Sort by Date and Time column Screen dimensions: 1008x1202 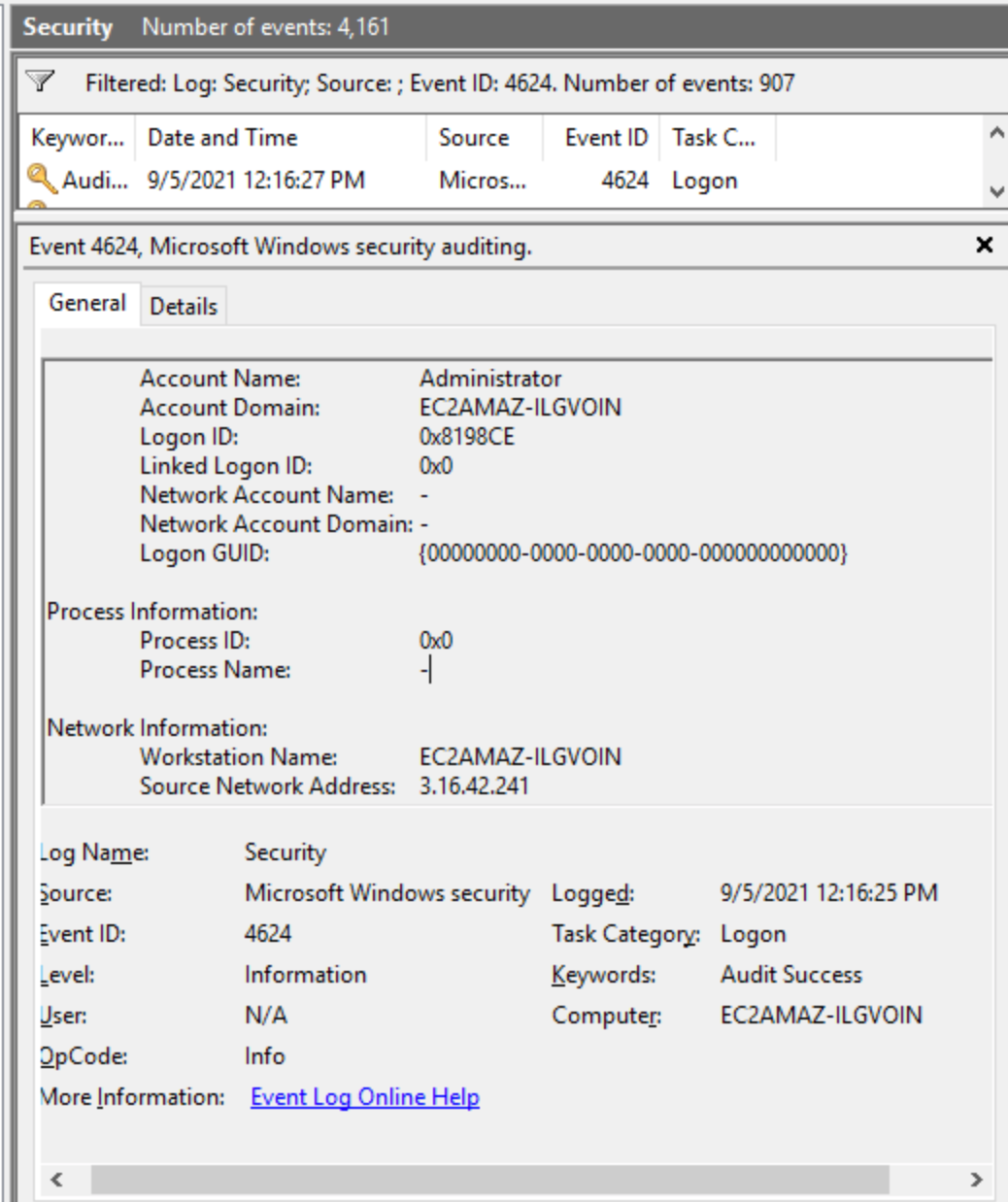pos(281,138)
